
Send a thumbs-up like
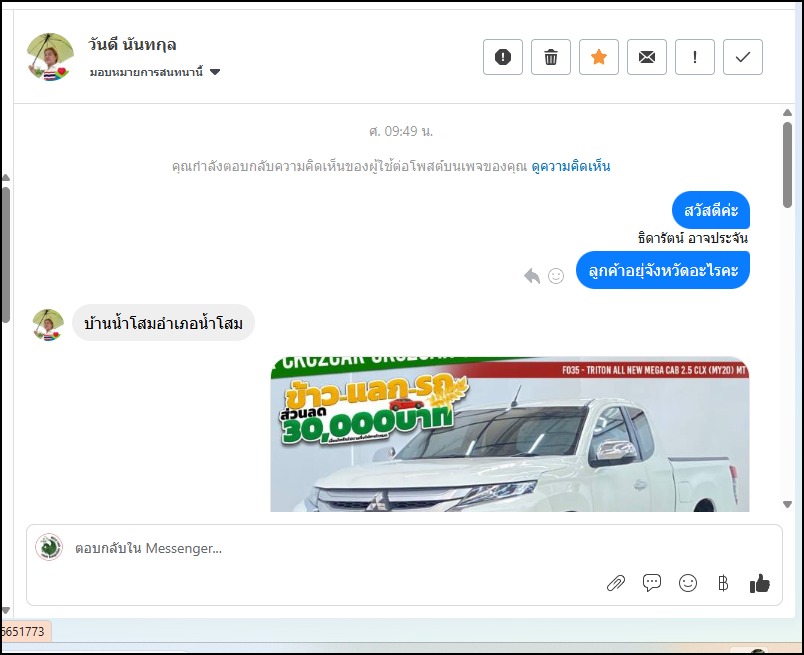point(759,583)
